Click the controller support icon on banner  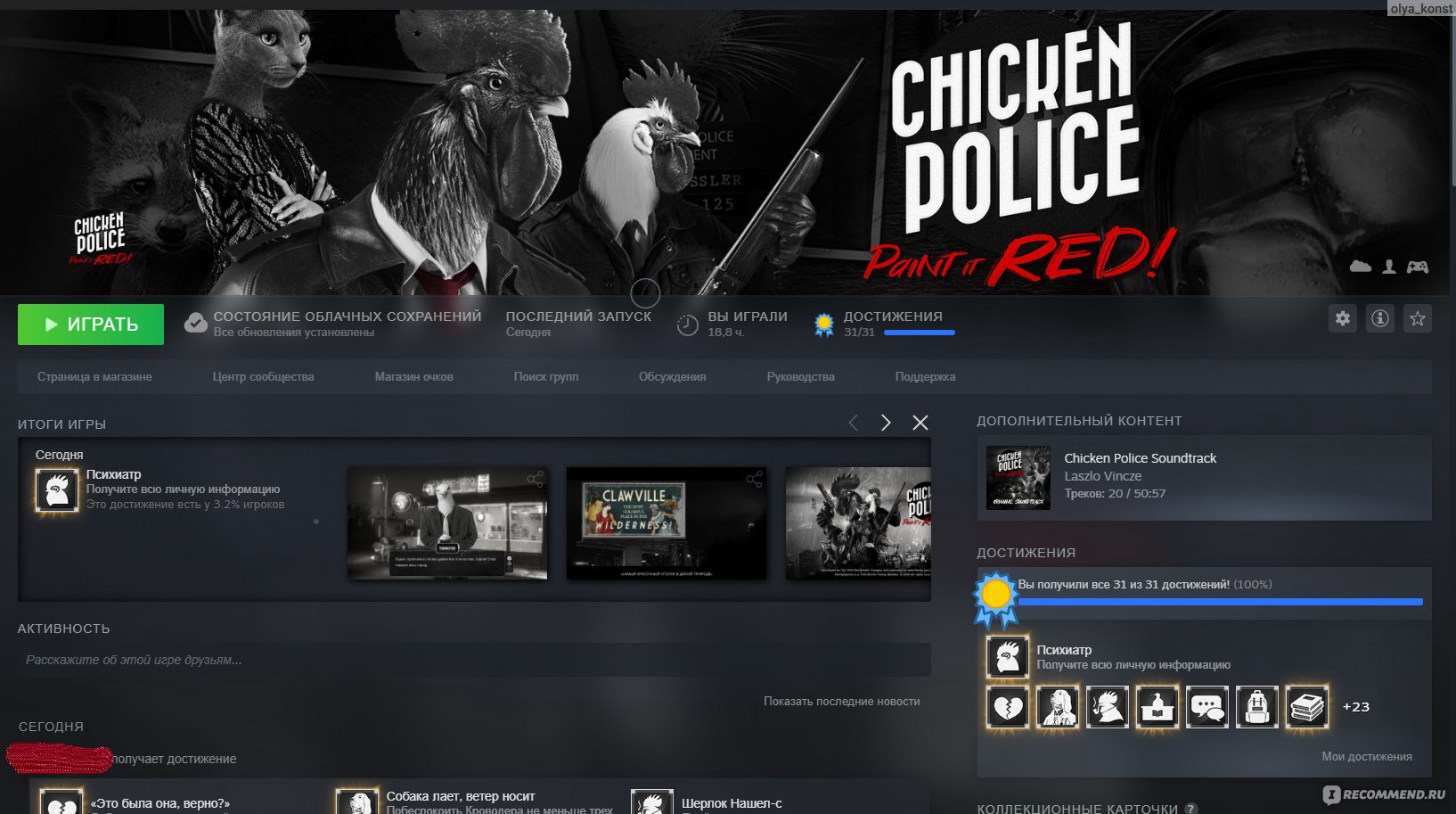[x=1418, y=267]
